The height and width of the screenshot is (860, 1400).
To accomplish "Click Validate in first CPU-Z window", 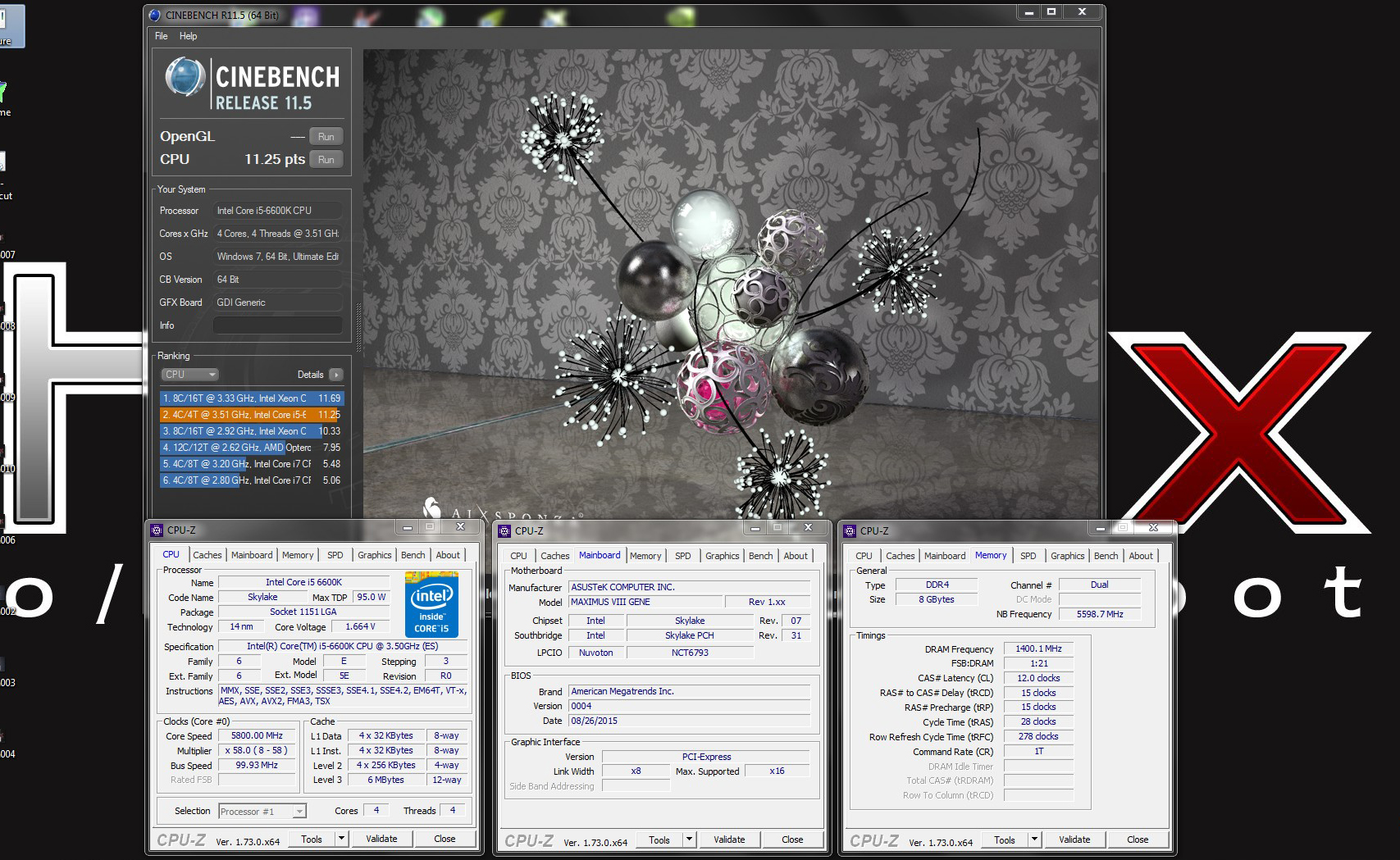I will tap(381, 839).
